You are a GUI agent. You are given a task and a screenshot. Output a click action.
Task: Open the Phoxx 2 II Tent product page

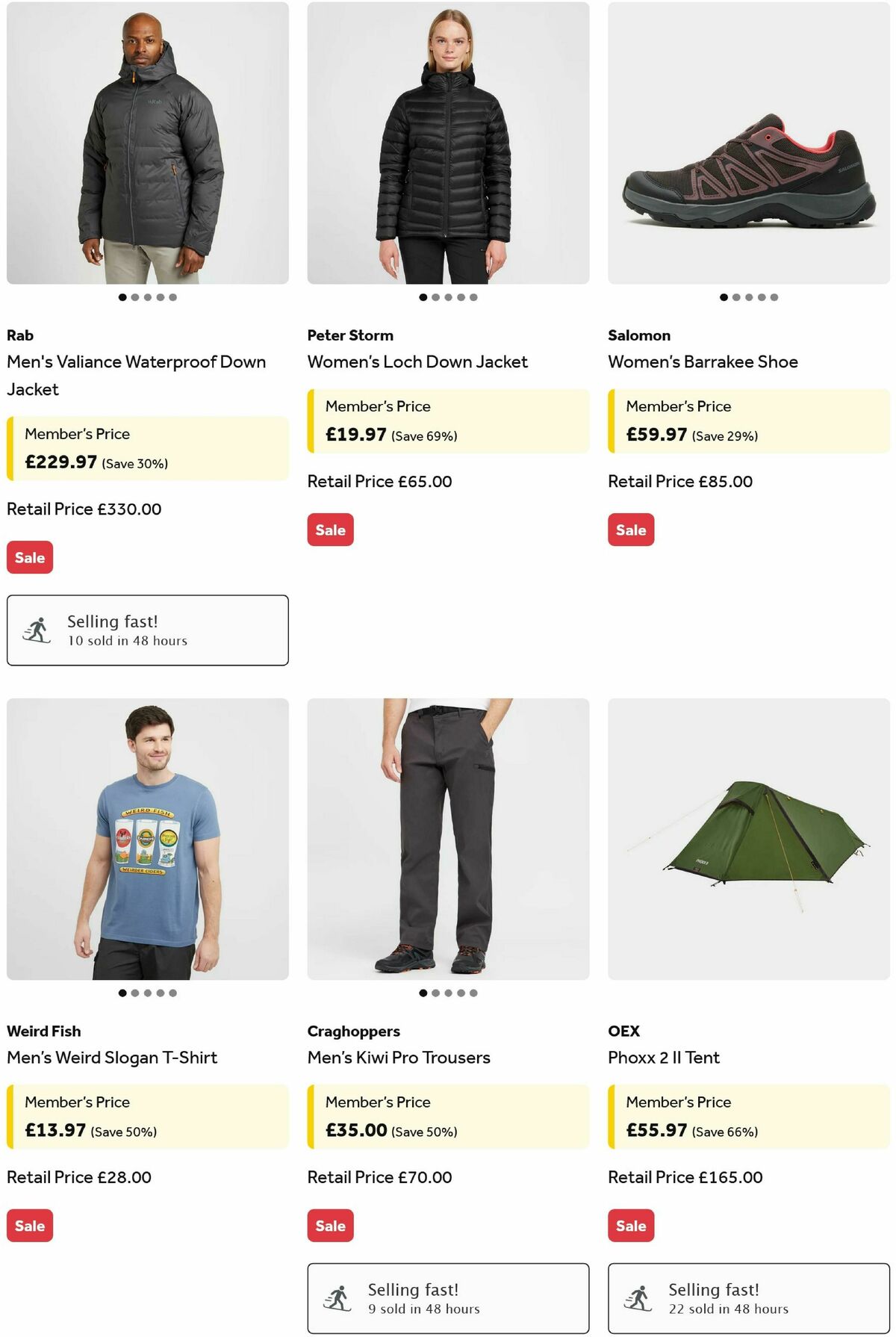[x=664, y=1058]
